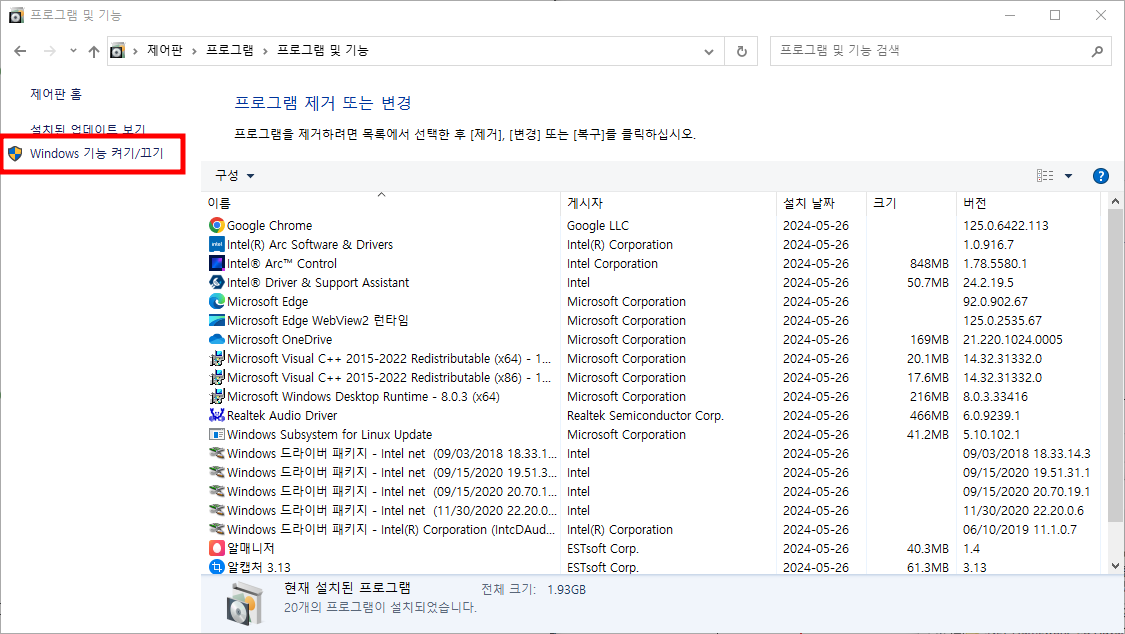This screenshot has width=1125, height=634.
Task: Click driver package icon for 18.33.1 Intel net
Action: point(217,453)
